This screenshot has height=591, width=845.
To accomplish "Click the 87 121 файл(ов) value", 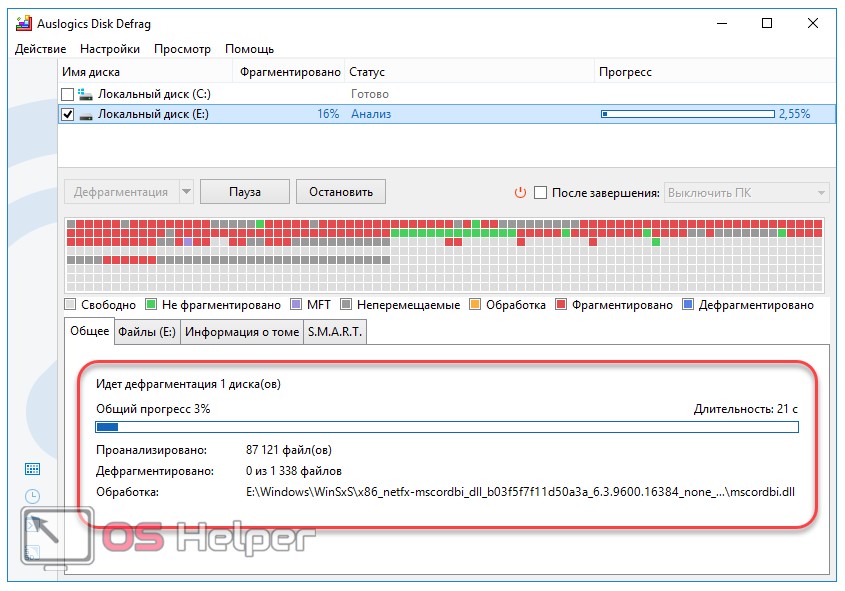I will click(x=289, y=450).
